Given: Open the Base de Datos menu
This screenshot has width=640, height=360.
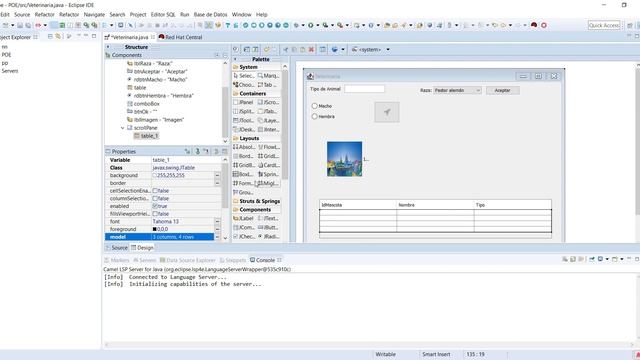Looking at the screenshot, I should [210, 14].
